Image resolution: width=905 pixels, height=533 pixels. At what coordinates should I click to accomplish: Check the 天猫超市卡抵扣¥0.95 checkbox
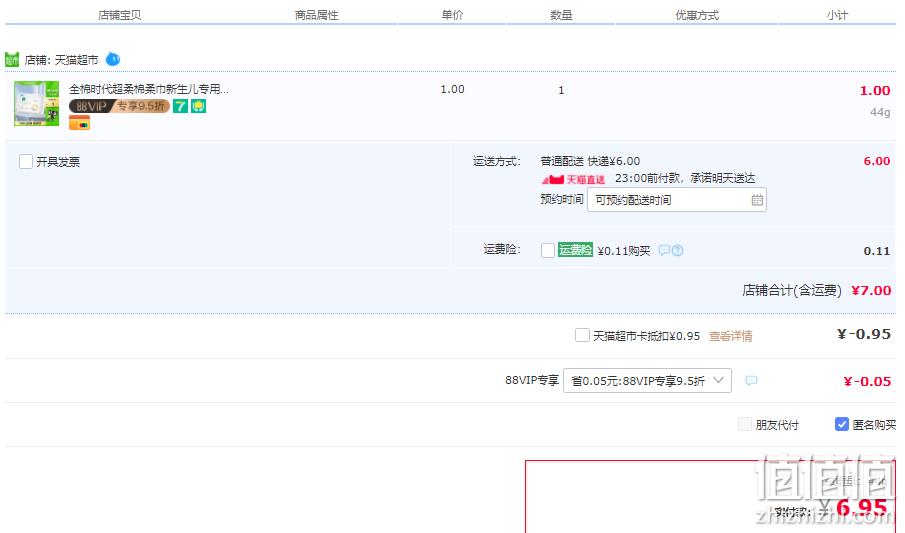(x=582, y=336)
